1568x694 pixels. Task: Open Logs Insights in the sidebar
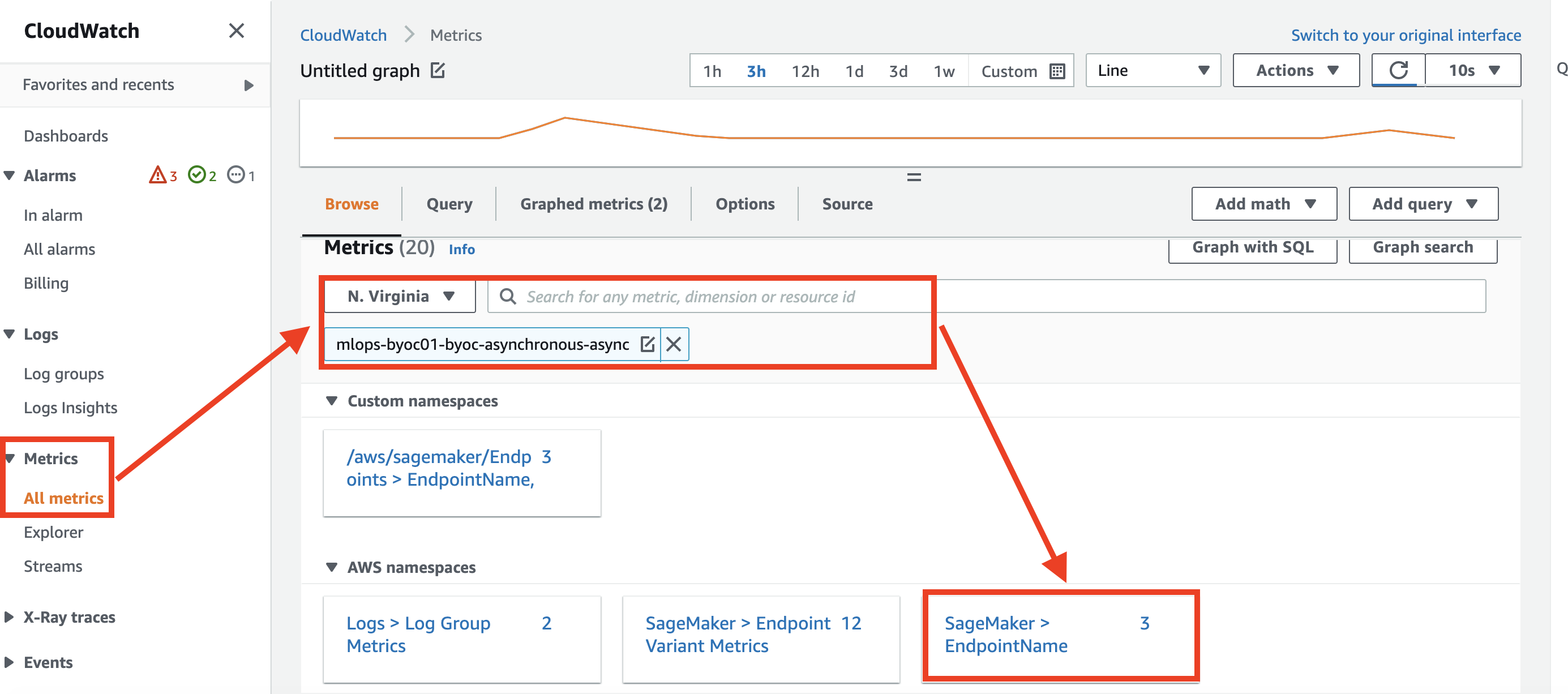tap(70, 408)
